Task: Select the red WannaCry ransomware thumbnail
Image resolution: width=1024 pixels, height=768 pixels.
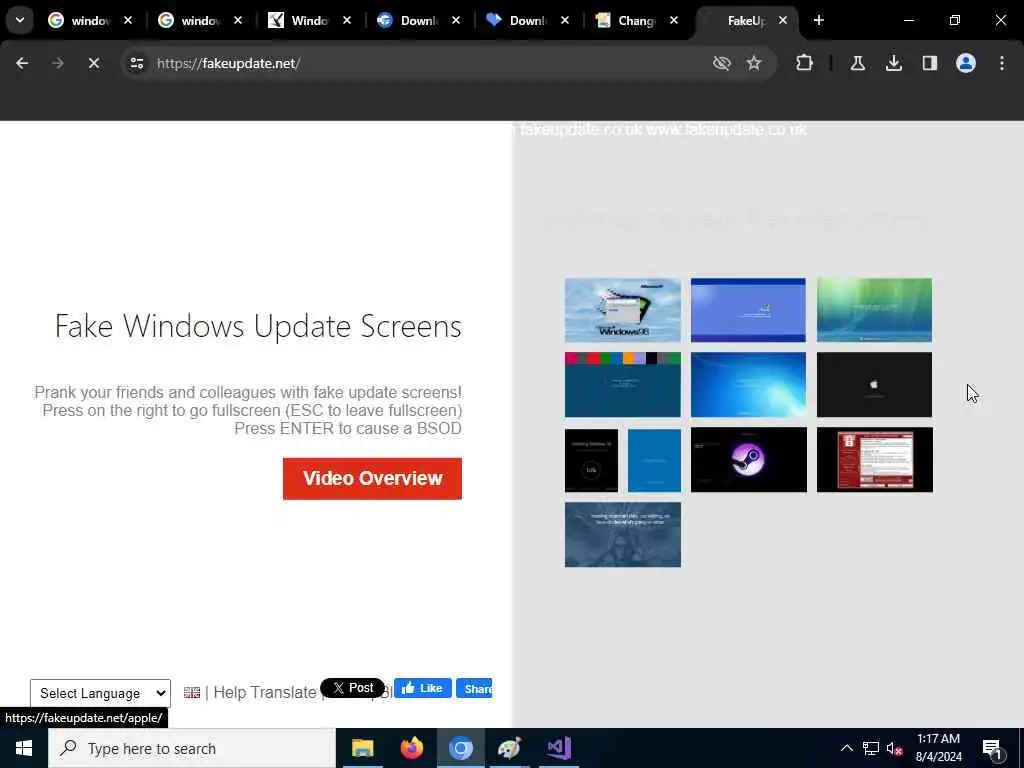Action: [x=874, y=460]
